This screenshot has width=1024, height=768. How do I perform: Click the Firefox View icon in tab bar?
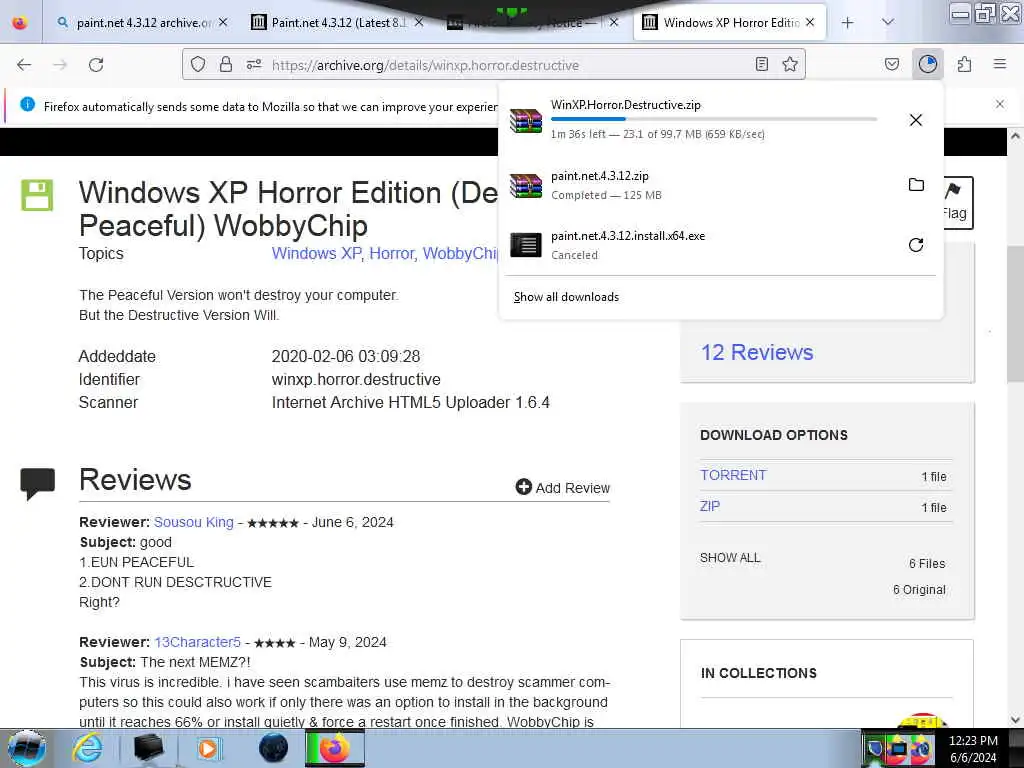pos(20,23)
